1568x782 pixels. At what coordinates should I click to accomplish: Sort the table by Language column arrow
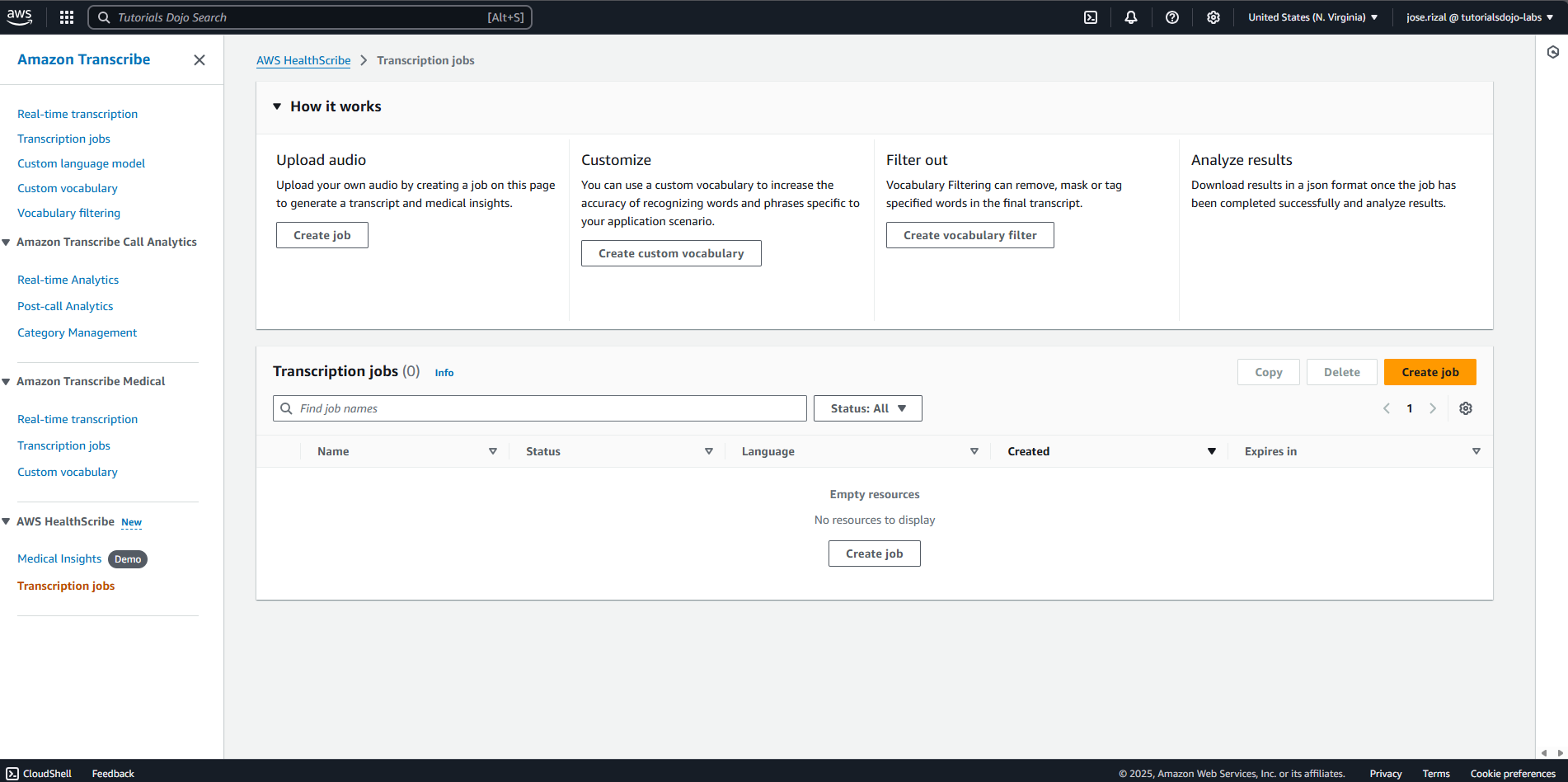974,451
